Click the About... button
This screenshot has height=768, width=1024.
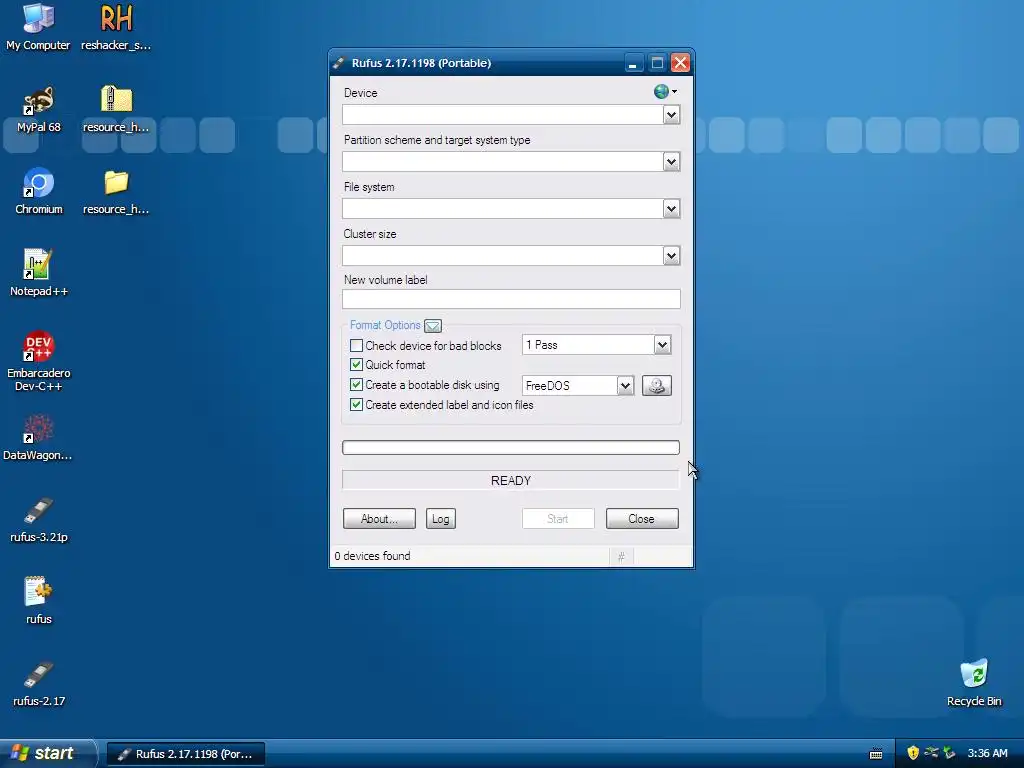[x=379, y=519]
